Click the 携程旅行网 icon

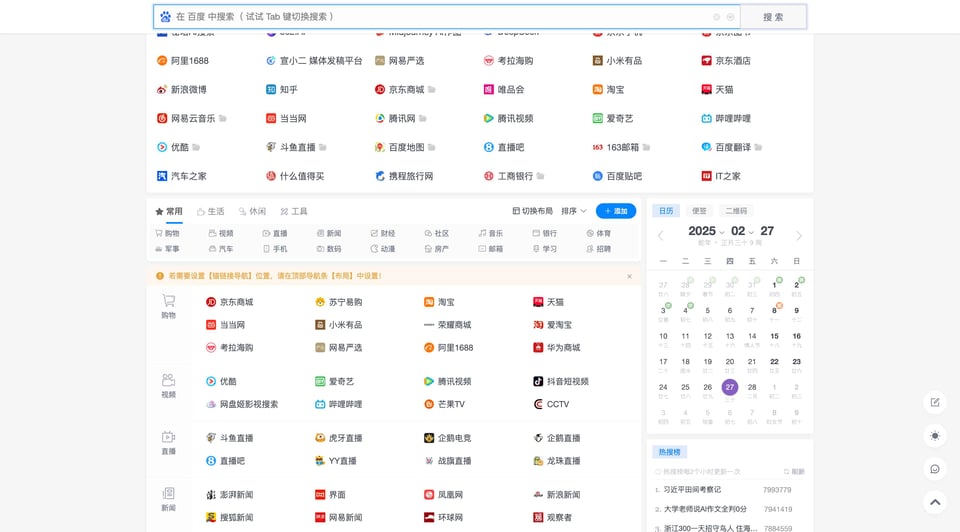tap(380, 176)
